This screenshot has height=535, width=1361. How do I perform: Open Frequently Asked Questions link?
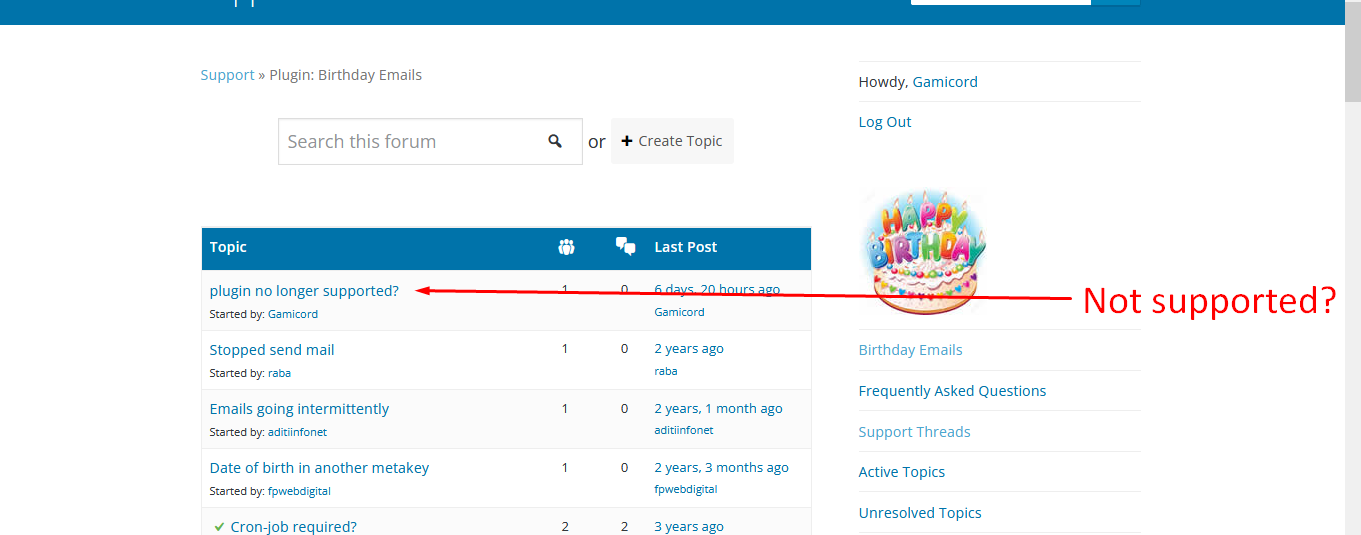(952, 391)
